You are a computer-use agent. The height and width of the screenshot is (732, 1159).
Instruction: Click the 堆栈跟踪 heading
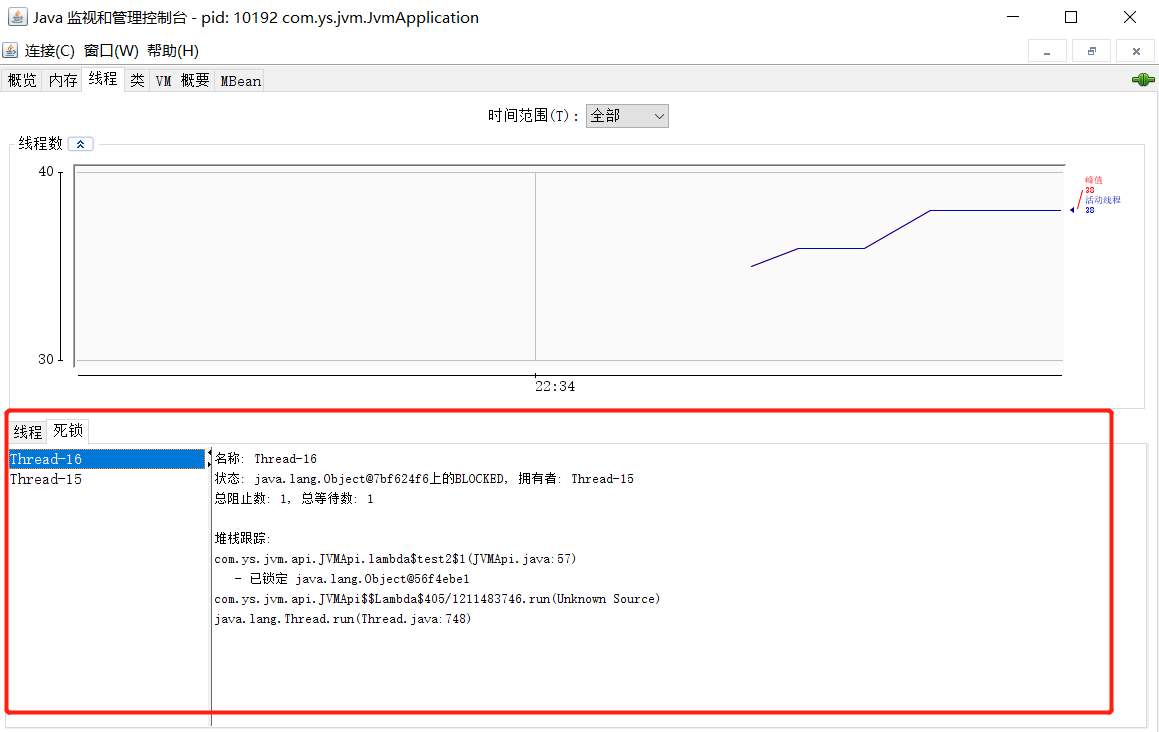242,538
